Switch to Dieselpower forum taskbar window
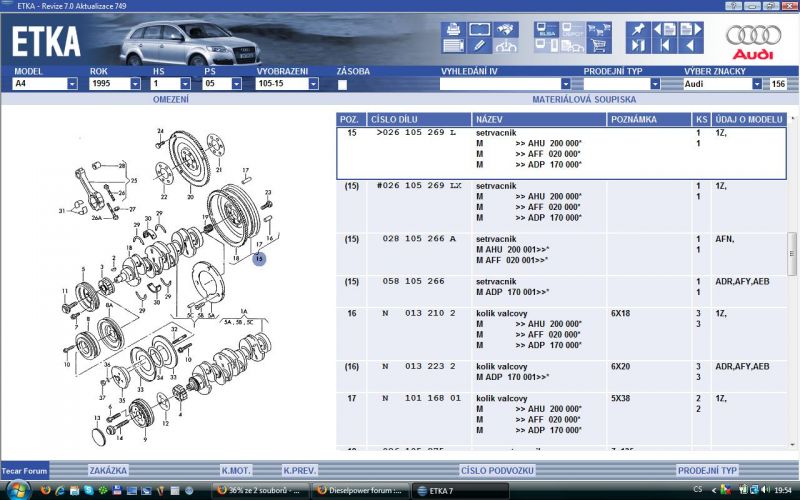 359,491
